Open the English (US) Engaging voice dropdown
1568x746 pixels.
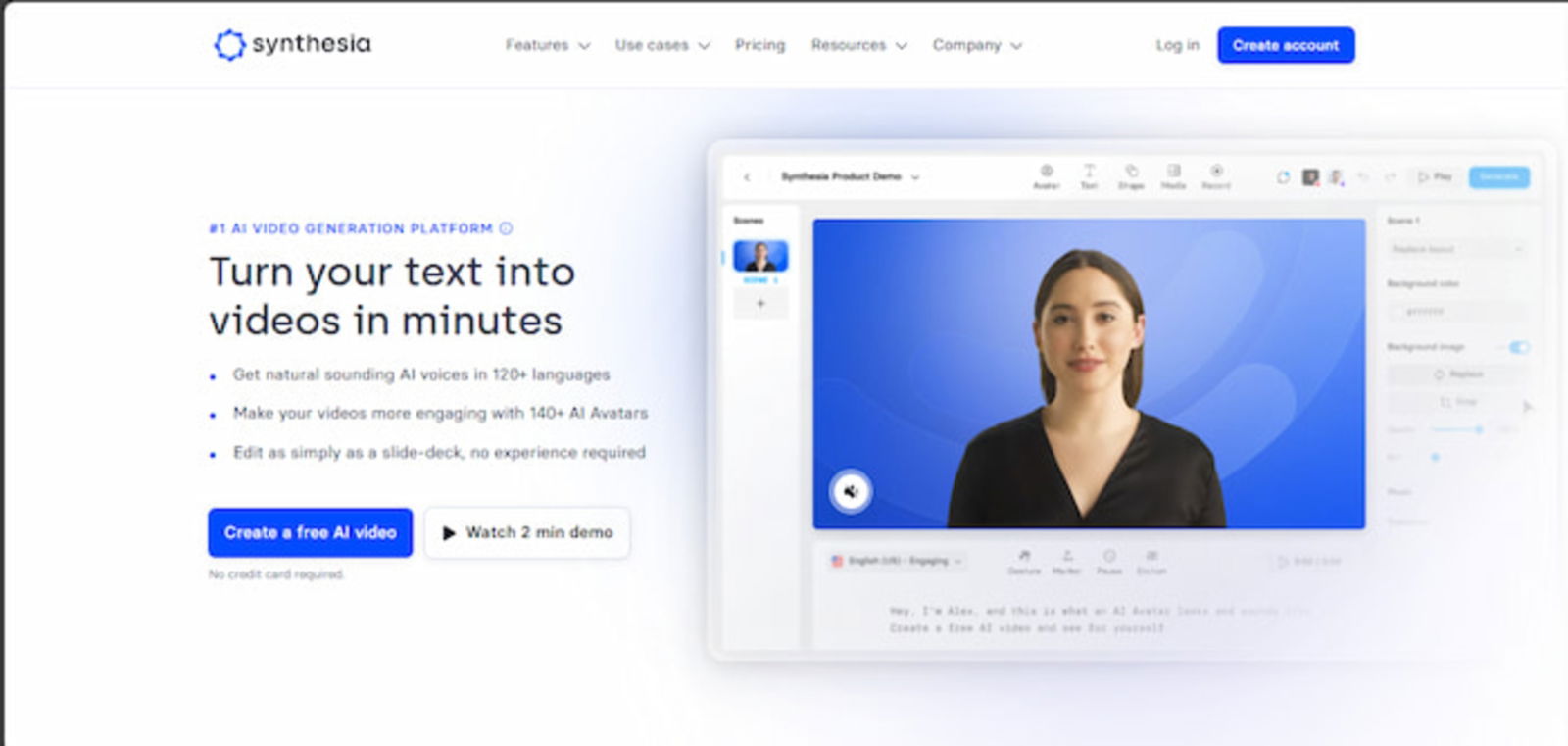click(x=897, y=561)
